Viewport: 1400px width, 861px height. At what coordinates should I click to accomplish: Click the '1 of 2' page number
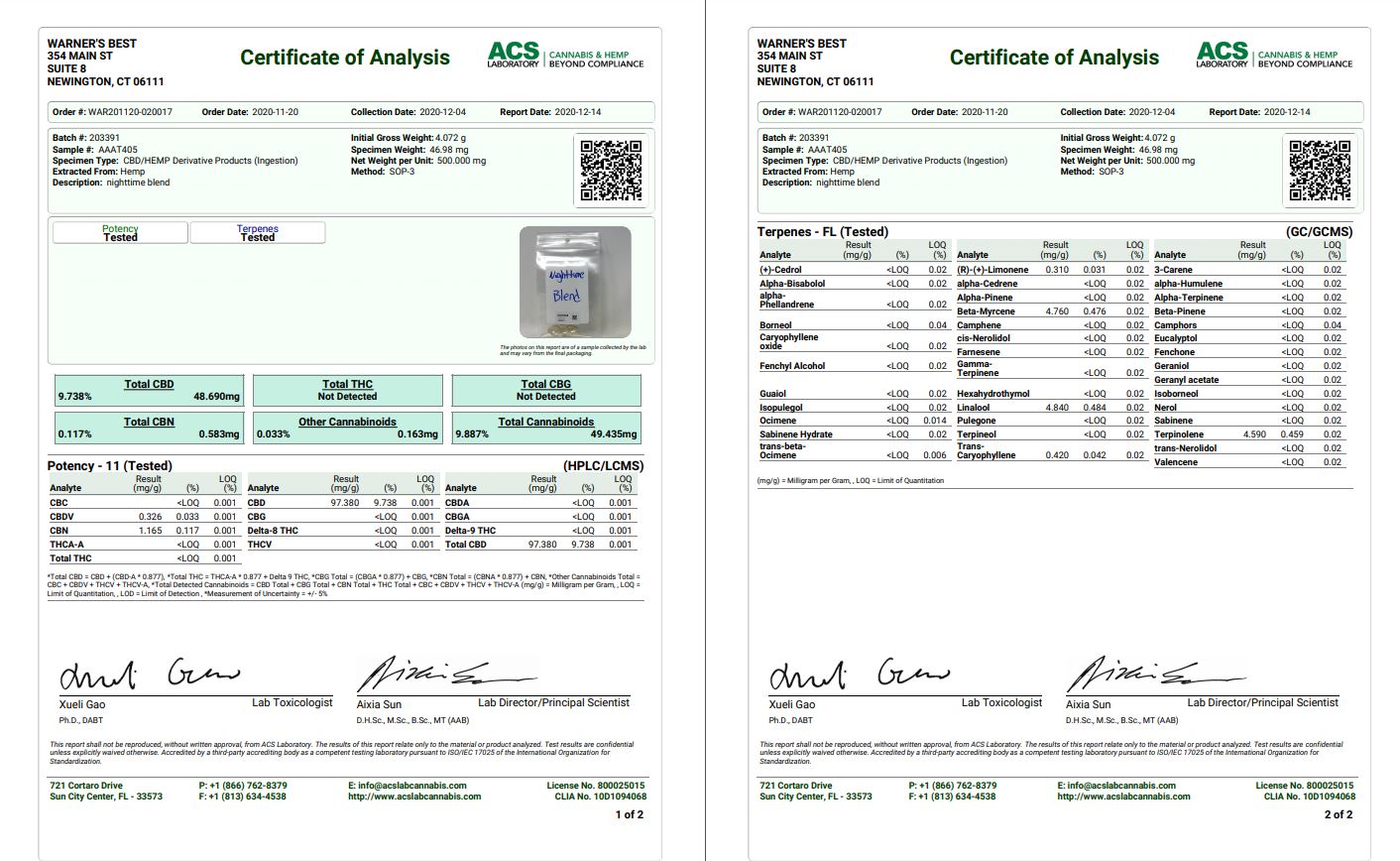[630, 815]
